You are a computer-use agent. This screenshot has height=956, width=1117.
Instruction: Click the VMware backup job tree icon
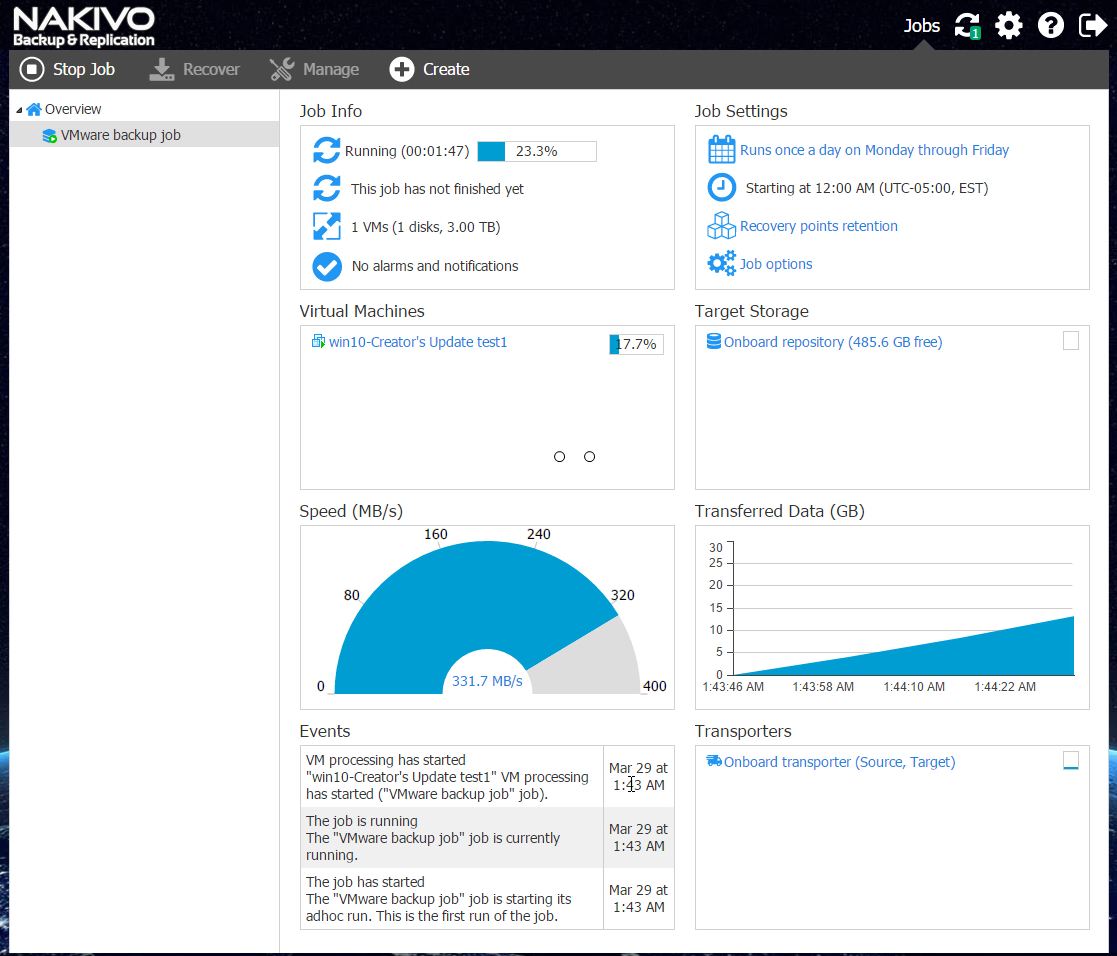(49, 135)
